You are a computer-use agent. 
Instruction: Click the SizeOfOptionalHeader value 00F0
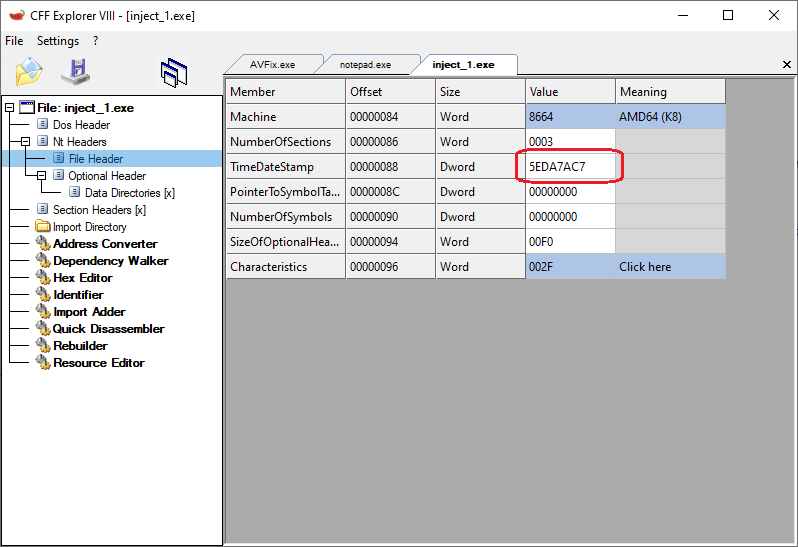pos(571,242)
